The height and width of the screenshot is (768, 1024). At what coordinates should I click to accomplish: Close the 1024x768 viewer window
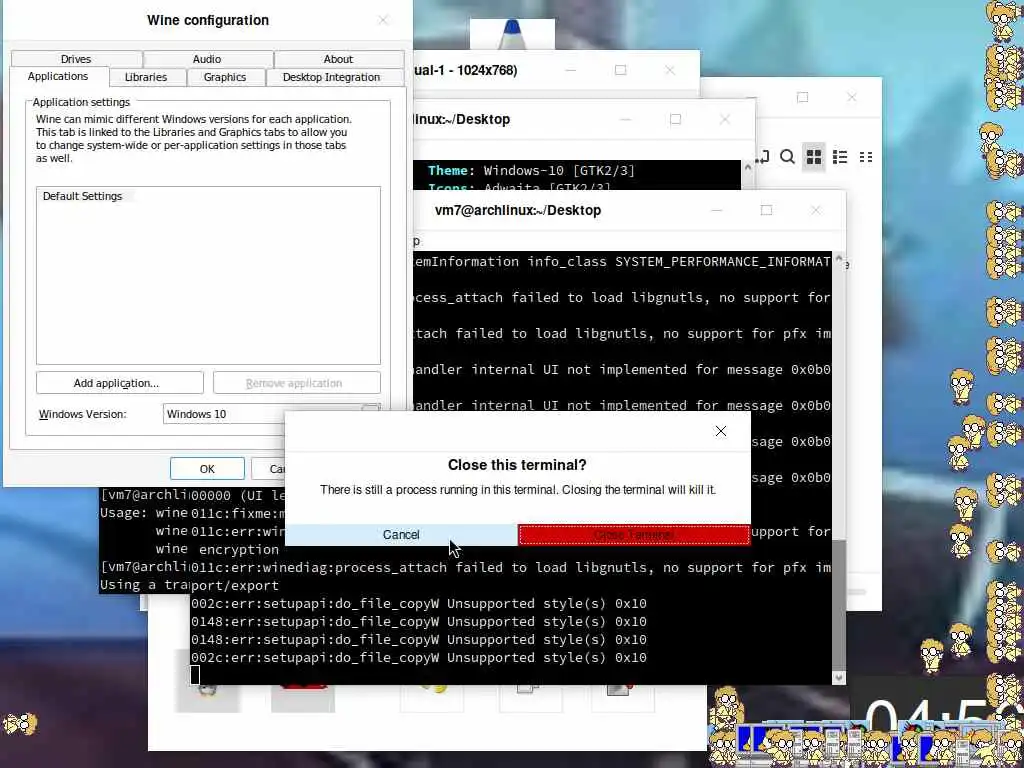669,70
